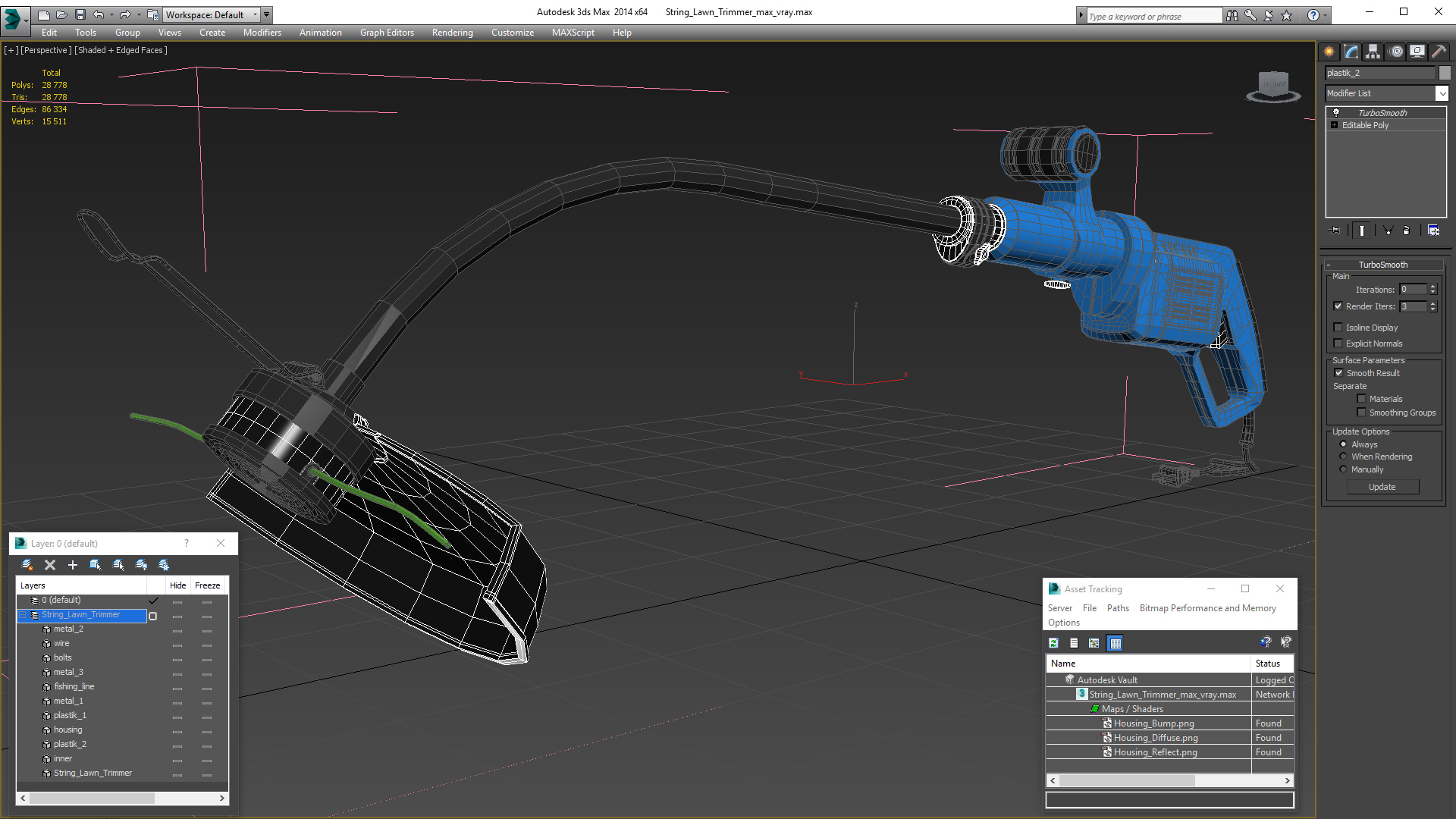Click the Make Unique icon under the stack
Viewport: 1456px width, 819px height.
click(x=1388, y=231)
